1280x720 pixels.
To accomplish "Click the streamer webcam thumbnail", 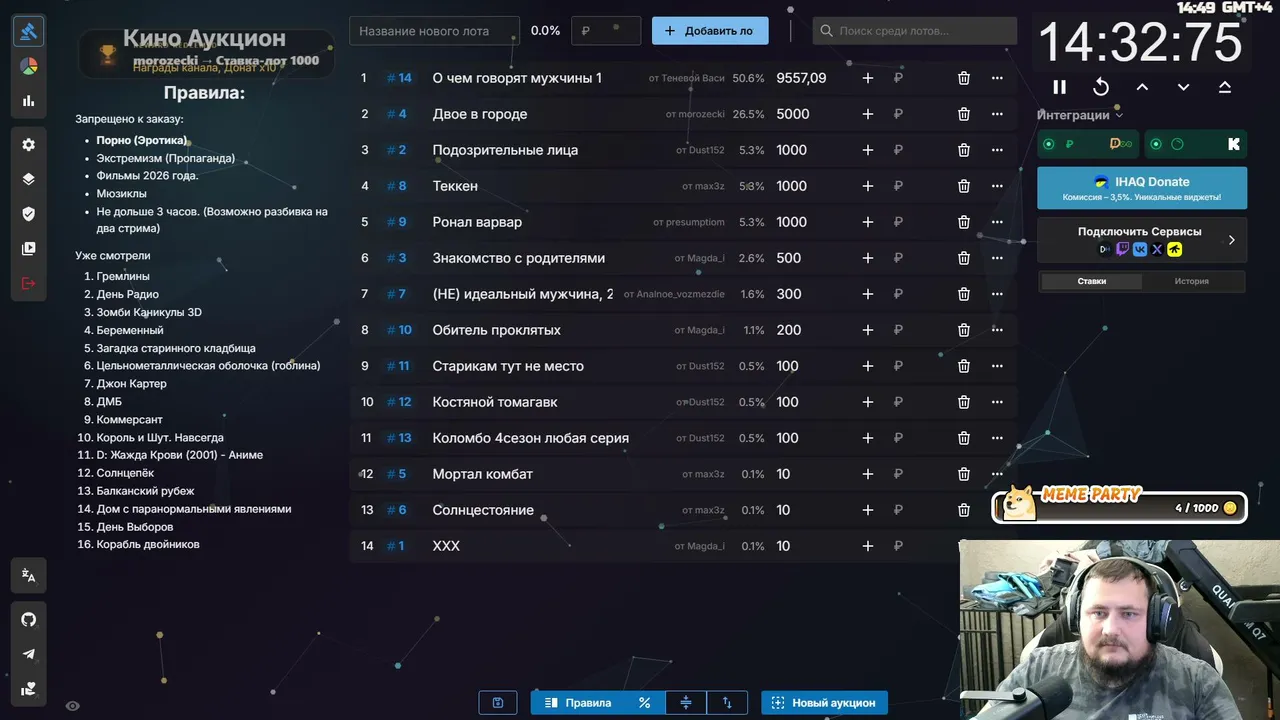I will (x=1119, y=630).
